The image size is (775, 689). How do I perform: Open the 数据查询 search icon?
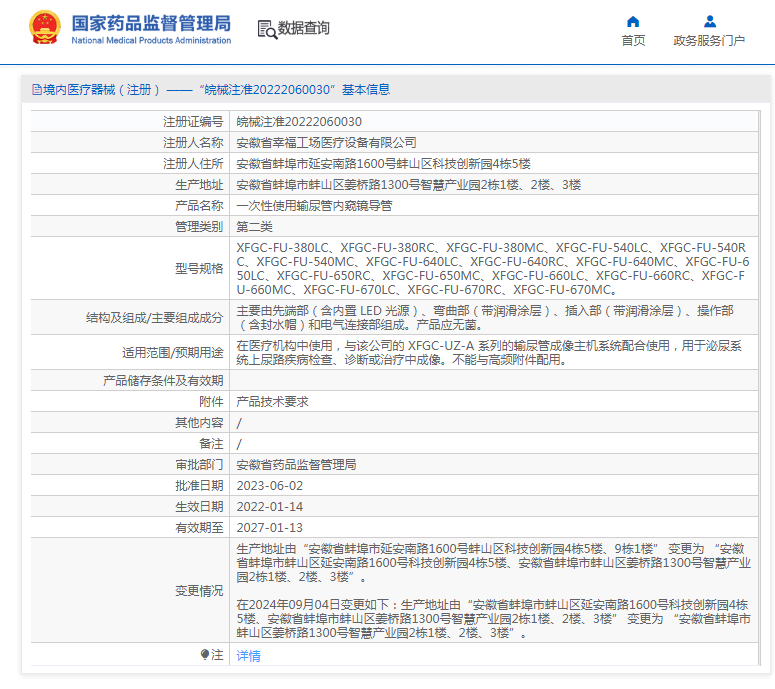tap(267, 29)
